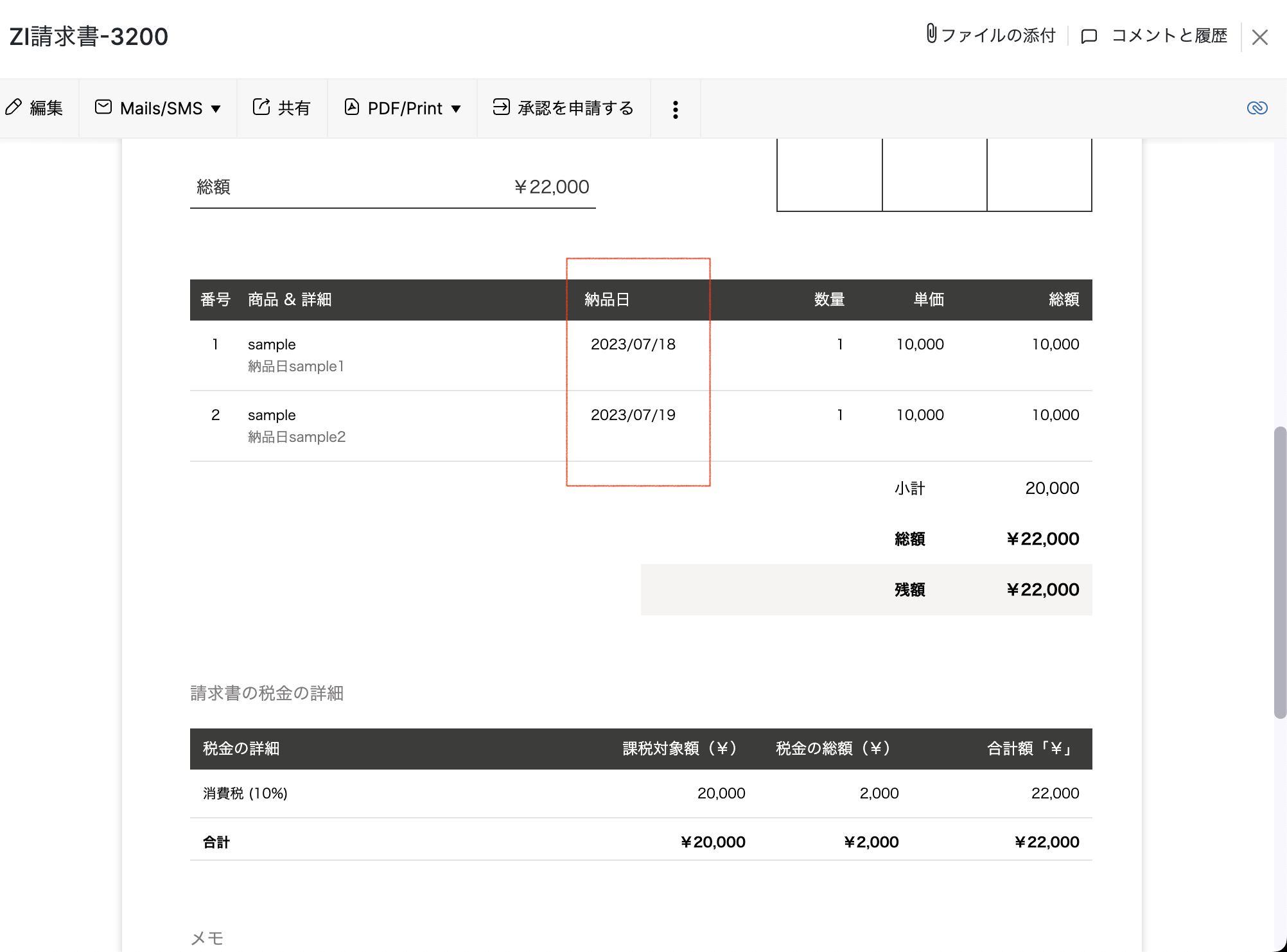Click the vertical scrollbar thumb

click(1280, 572)
